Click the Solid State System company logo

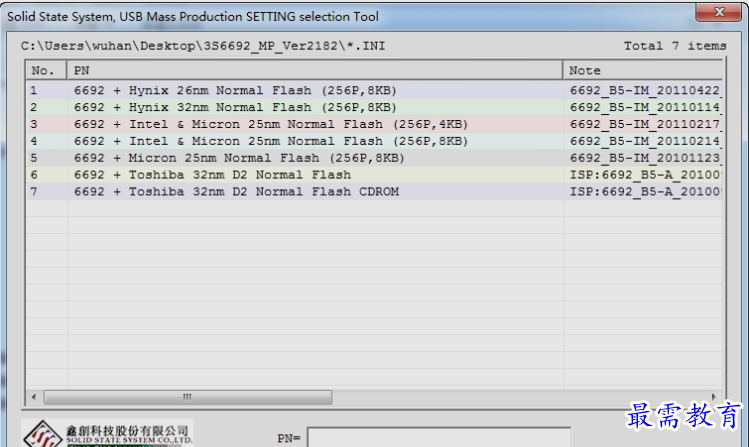coord(107,433)
